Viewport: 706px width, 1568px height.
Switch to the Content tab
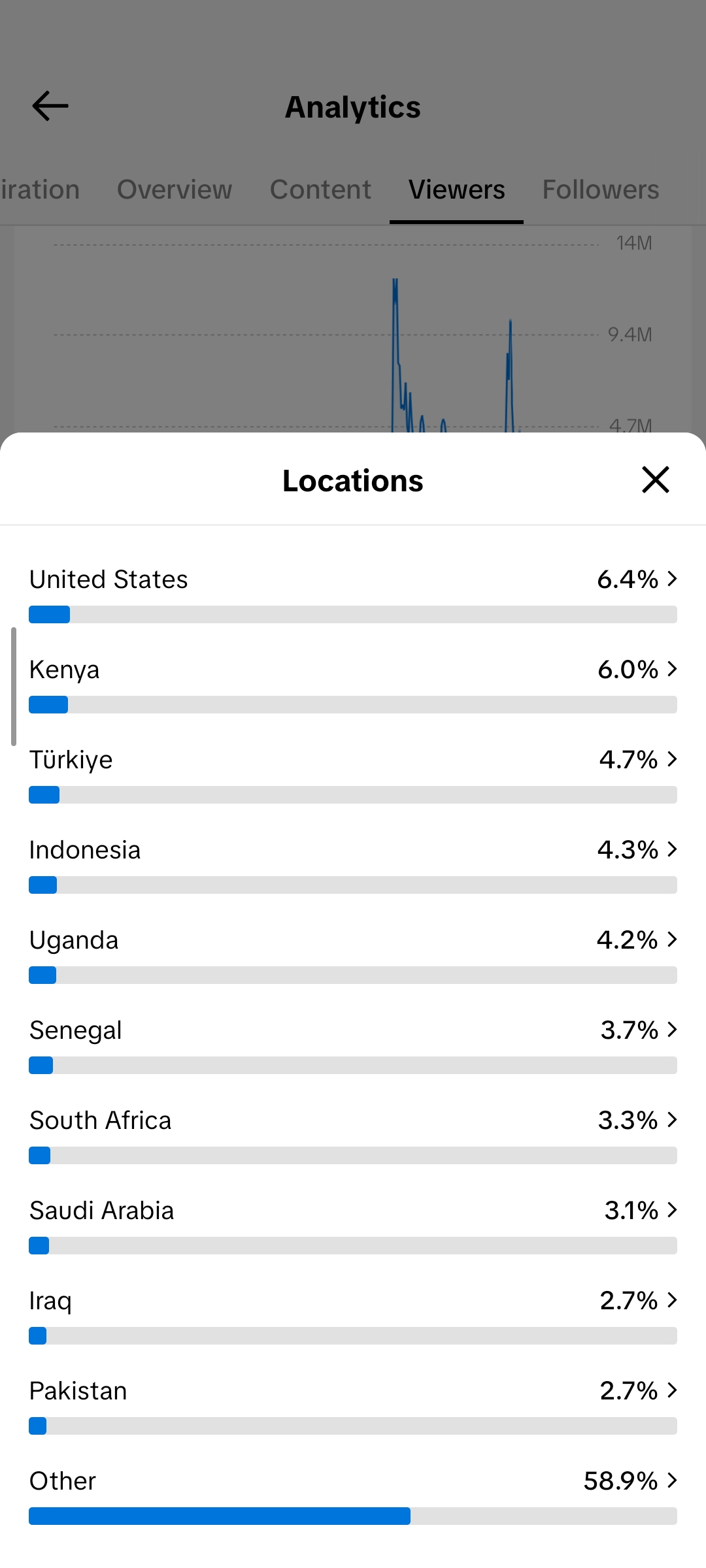[320, 189]
